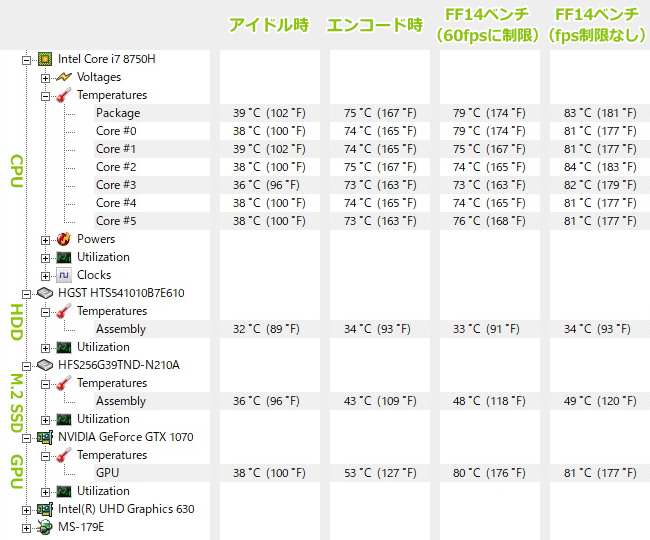Click GPU 60fps value 80 °C (176 °F)
This screenshot has width=650, height=540.
pos(489,473)
